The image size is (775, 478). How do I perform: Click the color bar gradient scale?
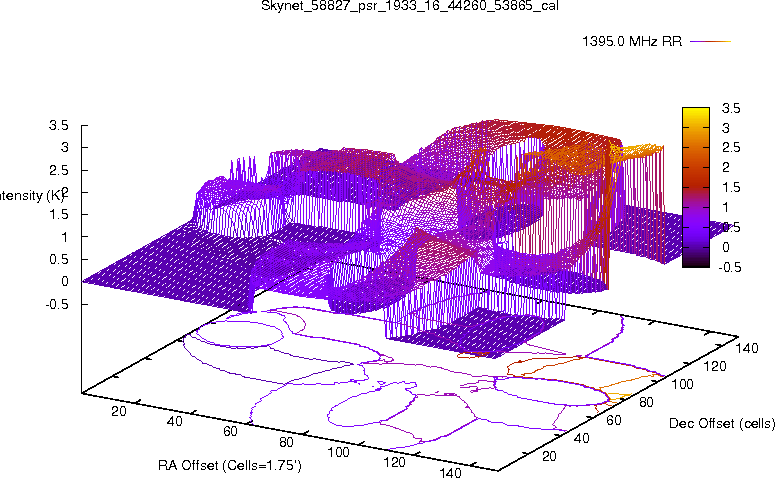click(x=696, y=187)
